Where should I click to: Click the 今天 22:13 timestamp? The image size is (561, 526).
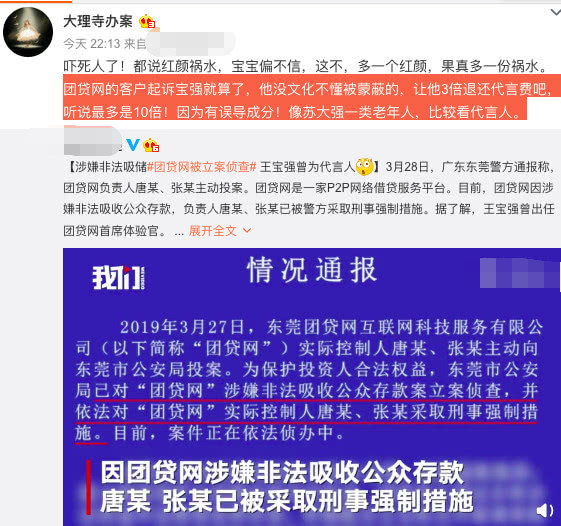[x=92, y=44]
